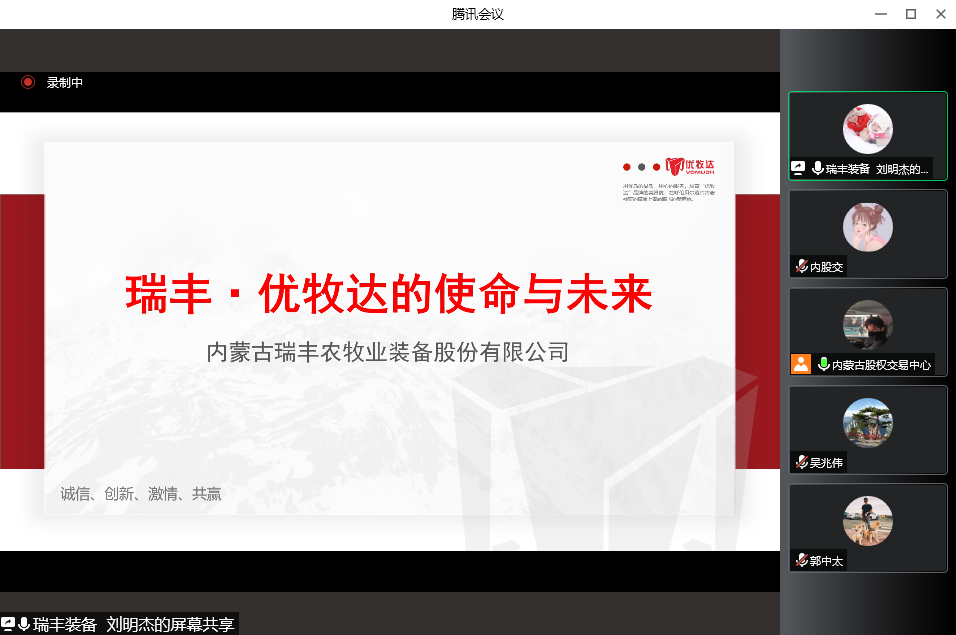Select the 内股交 name label
The height and width of the screenshot is (635, 956).
pos(826,267)
